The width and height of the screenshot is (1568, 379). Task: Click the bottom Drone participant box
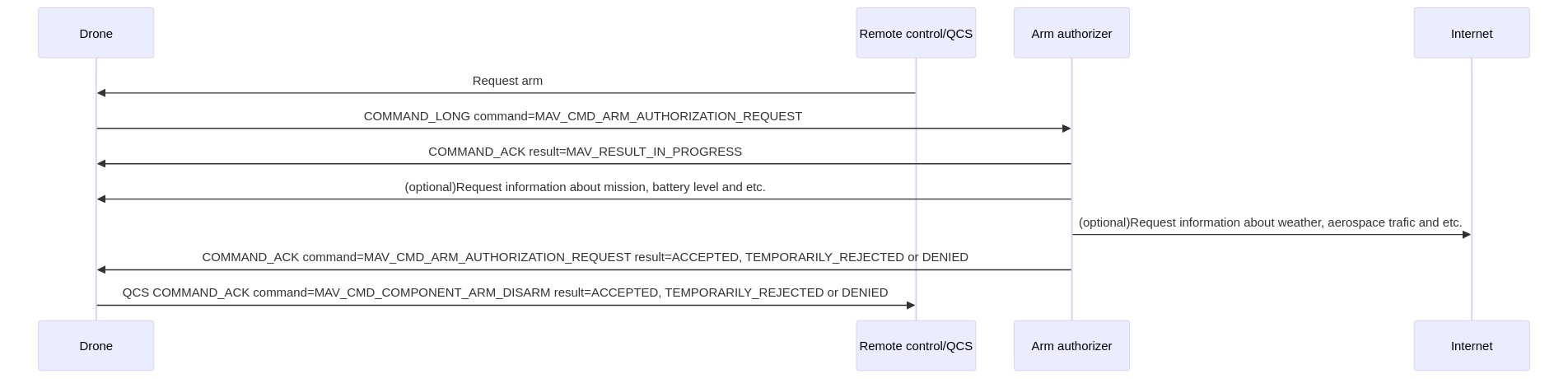point(96,345)
